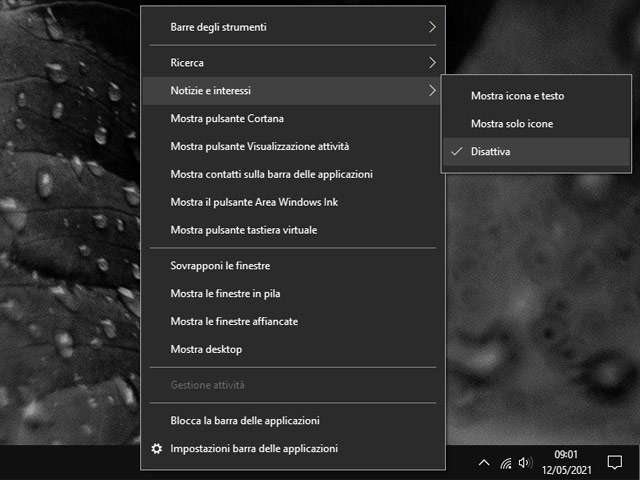
Task: Click the volume speaker icon
Action: click(x=526, y=463)
